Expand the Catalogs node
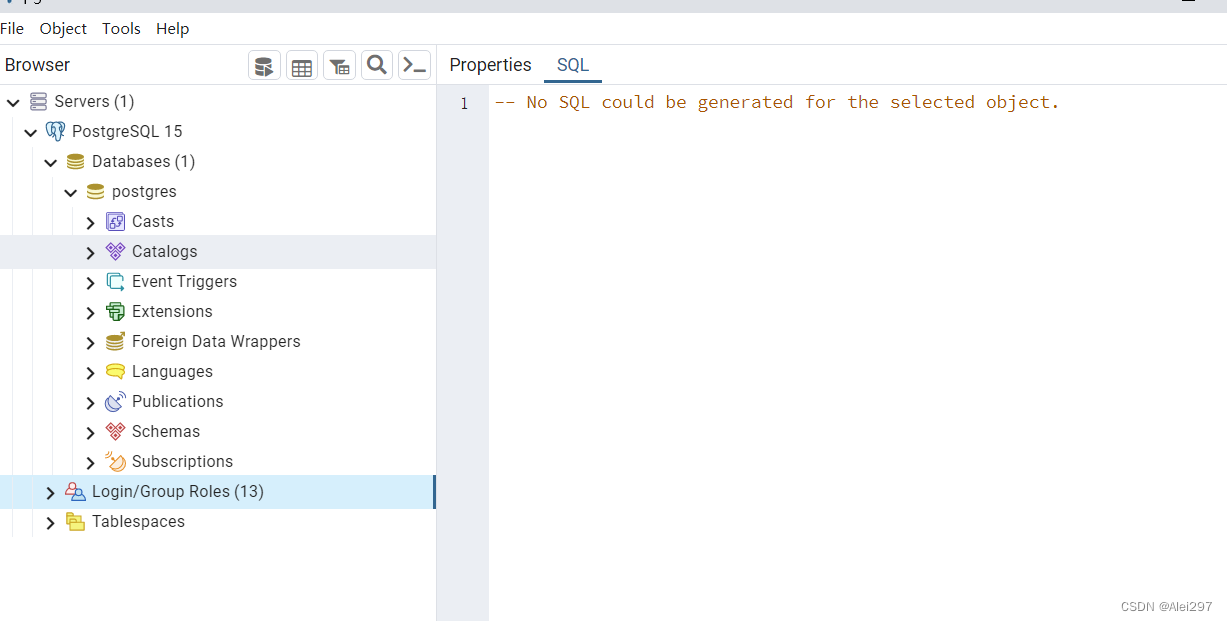Image resolution: width=1227 pixels, height=621 pixels. pyautogui.click(x=91, y=253)
